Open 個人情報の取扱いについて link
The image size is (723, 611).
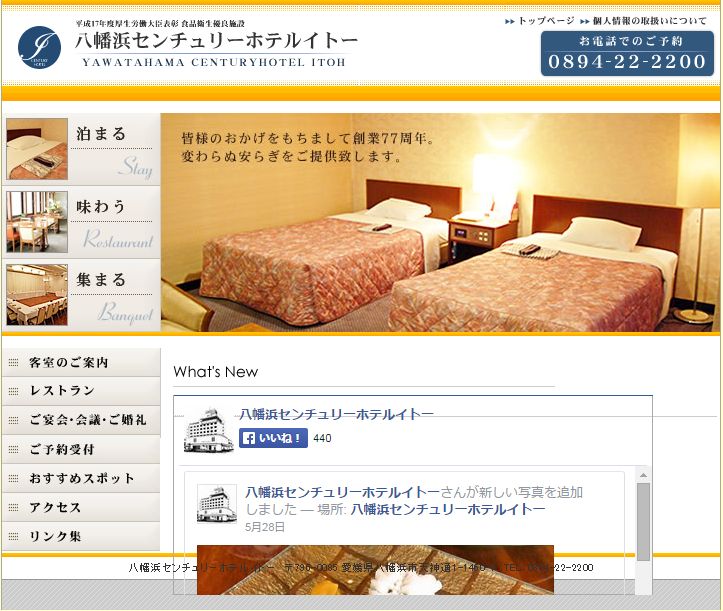[643, 21]
